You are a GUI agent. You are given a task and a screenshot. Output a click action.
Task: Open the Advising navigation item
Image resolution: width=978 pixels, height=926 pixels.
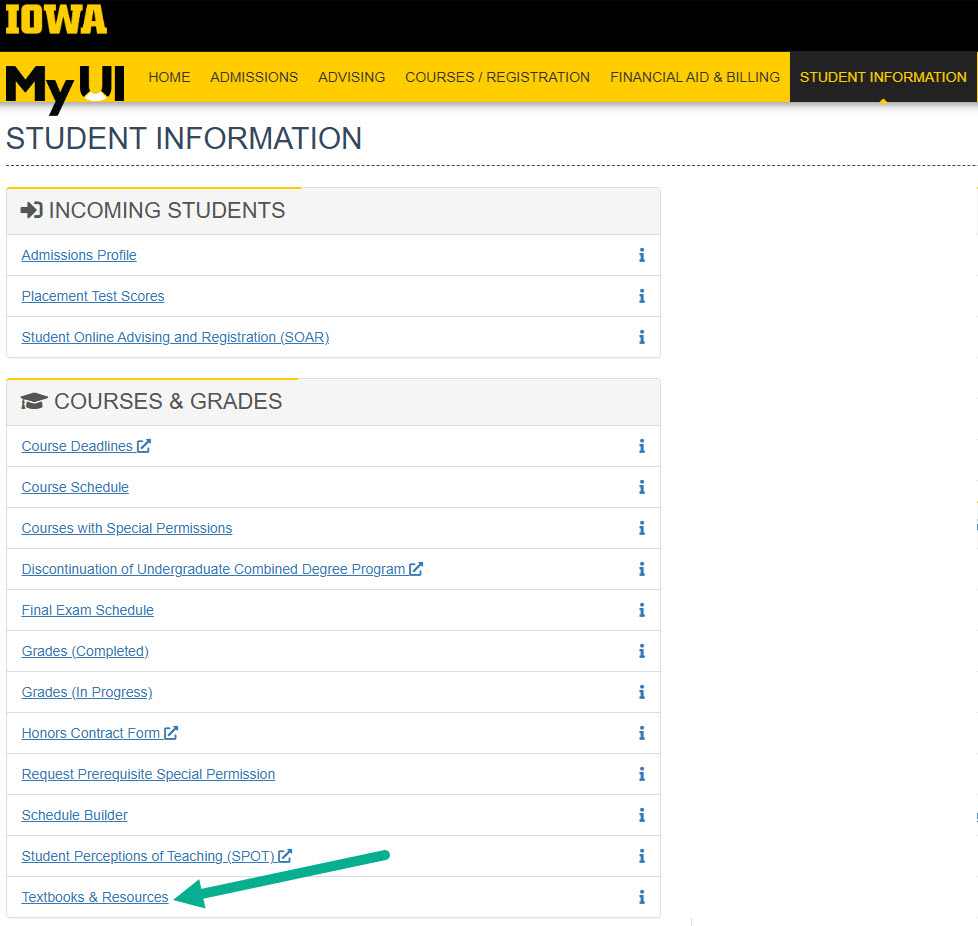(351, 77)
